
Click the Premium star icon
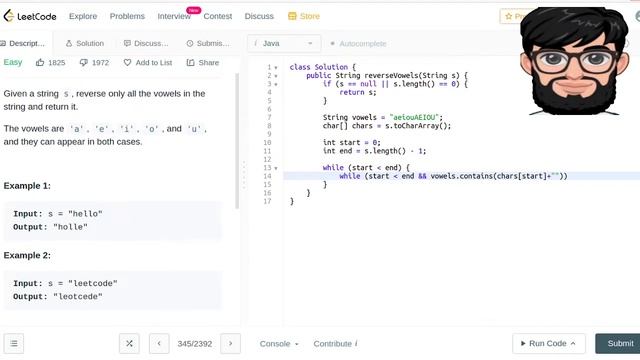point(508,16)
